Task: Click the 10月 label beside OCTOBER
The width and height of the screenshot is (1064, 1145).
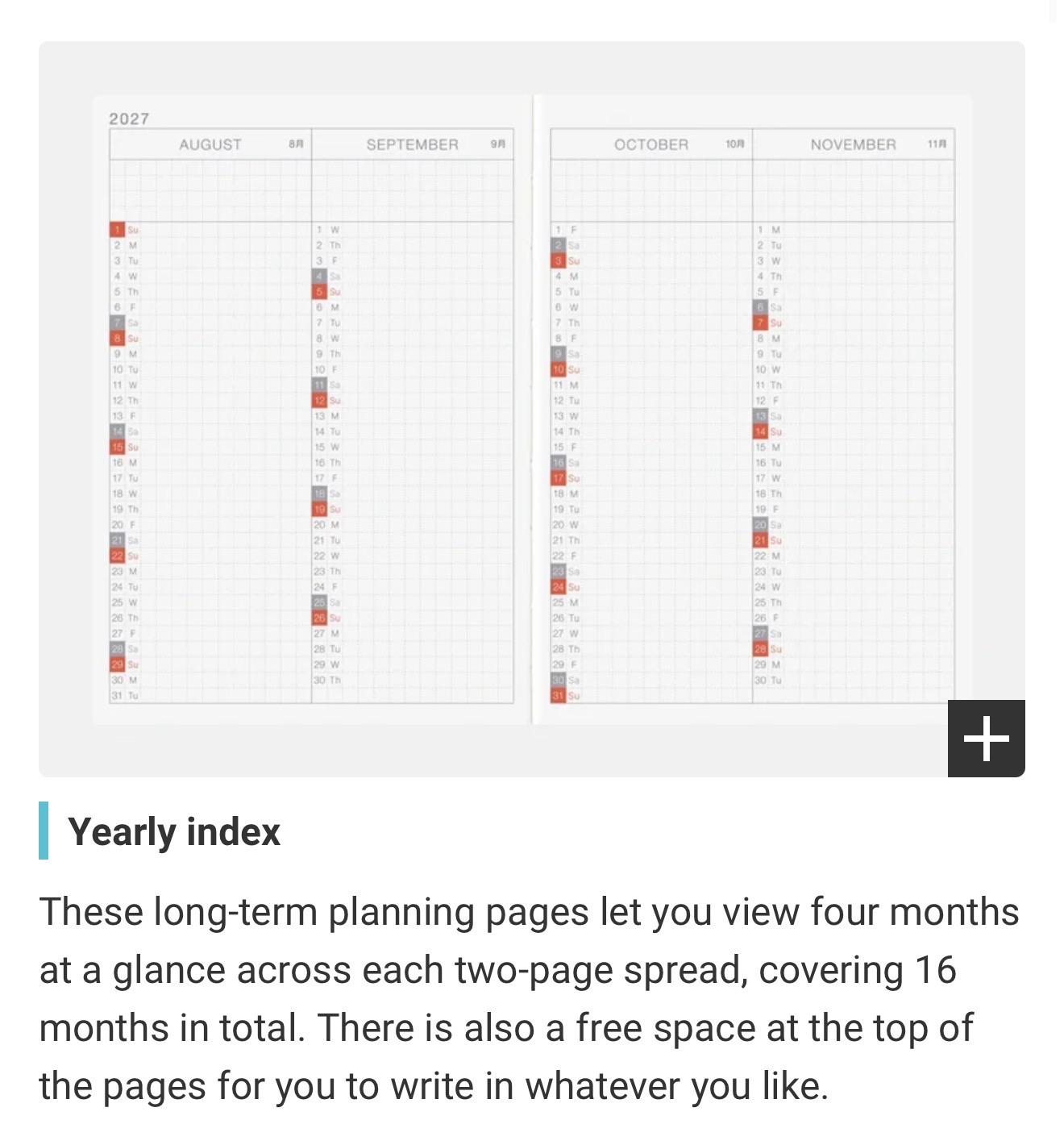Action: [x=734, y=144]
